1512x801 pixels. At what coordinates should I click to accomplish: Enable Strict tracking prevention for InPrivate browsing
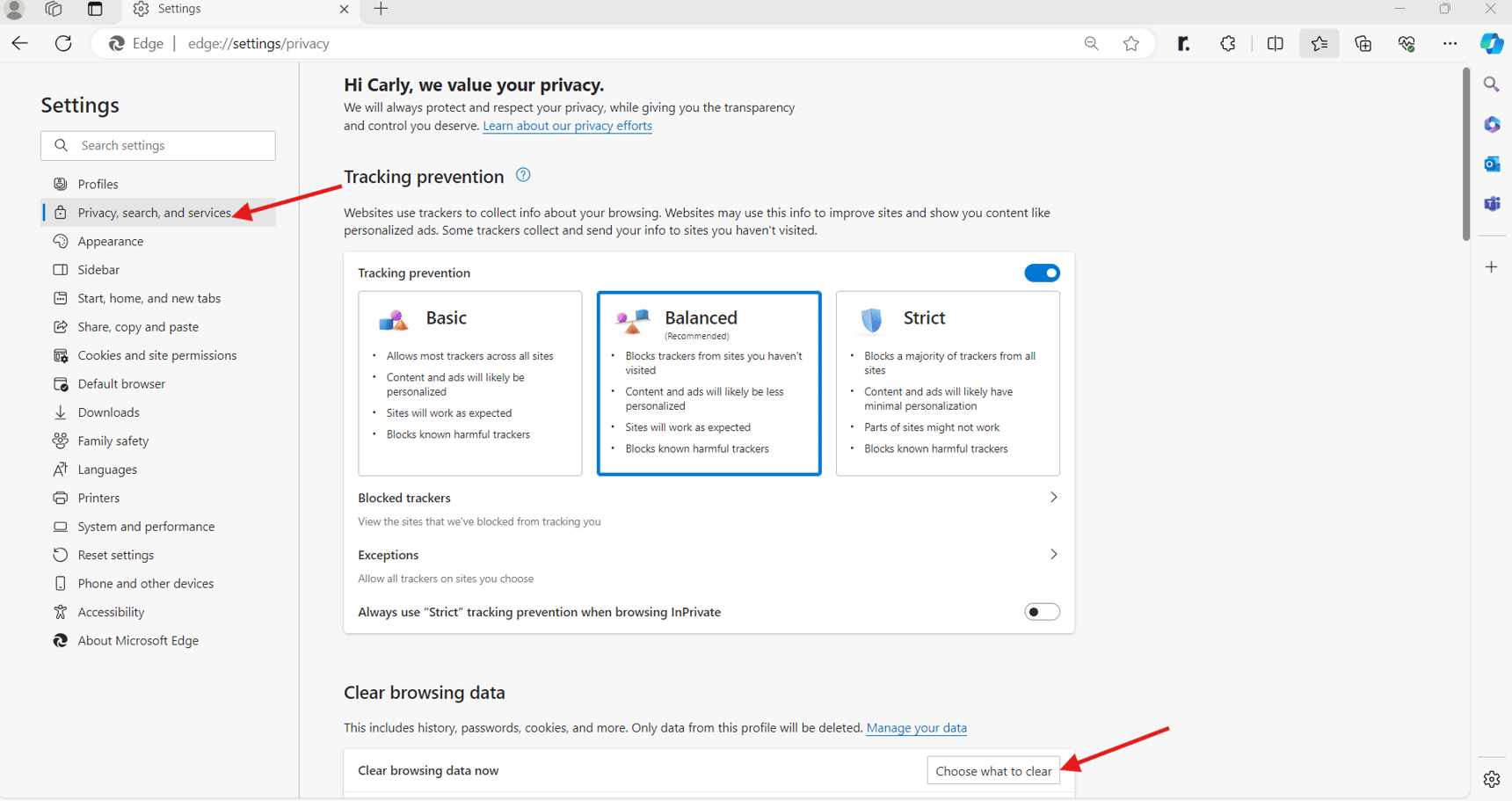pos(1042,611)
